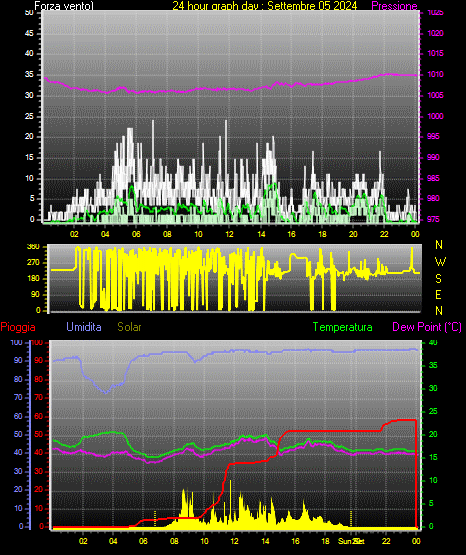Click the green 'Temperatura' legend label
This screenshot has width=466, height=555.
tap(342, 327)
